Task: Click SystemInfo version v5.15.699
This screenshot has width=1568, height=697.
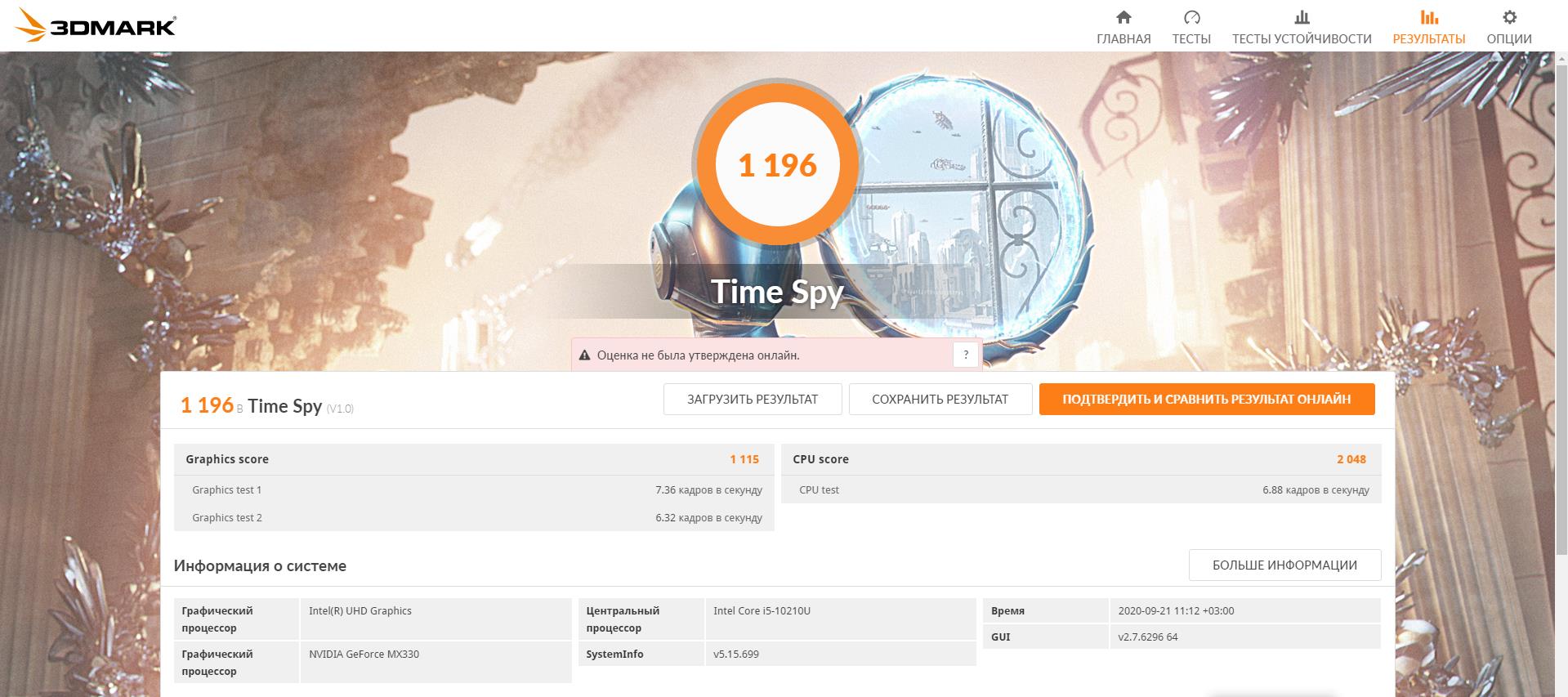Action: click(x=736, y=655)
